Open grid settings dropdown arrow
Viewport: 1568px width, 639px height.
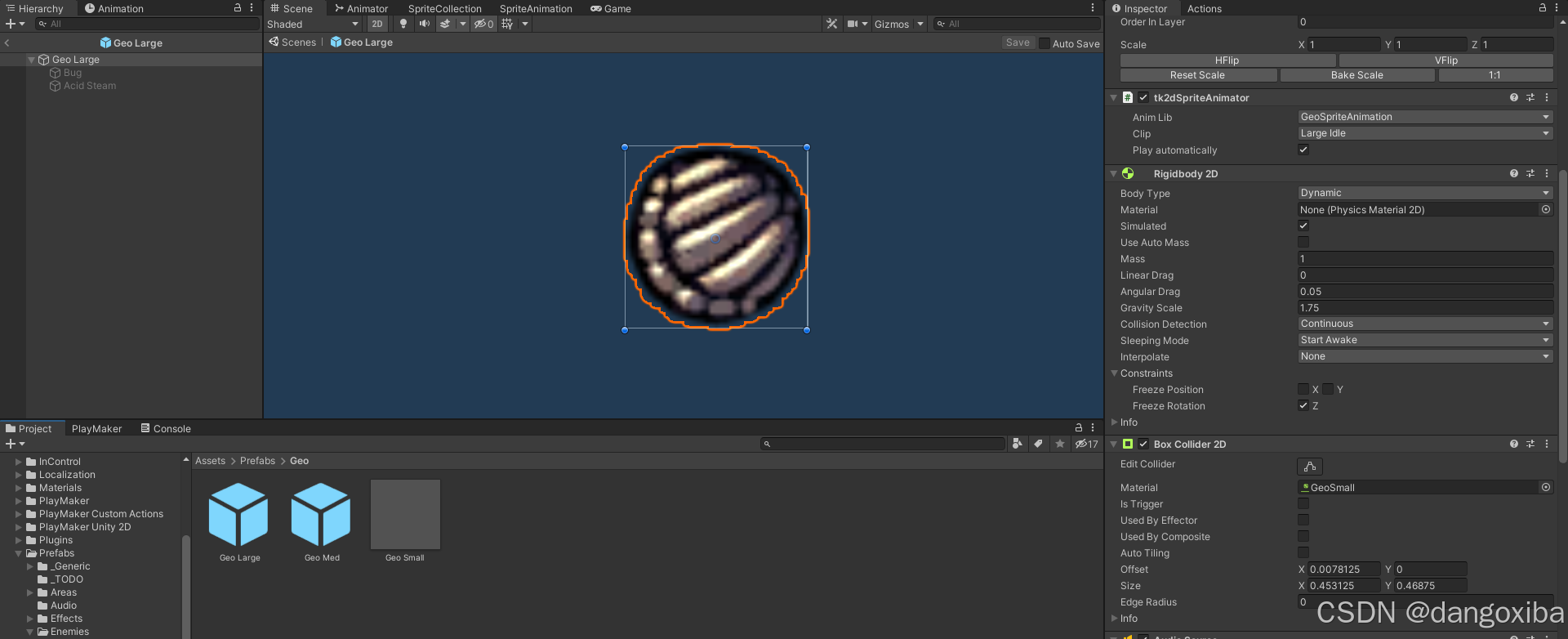pos(525,24)
